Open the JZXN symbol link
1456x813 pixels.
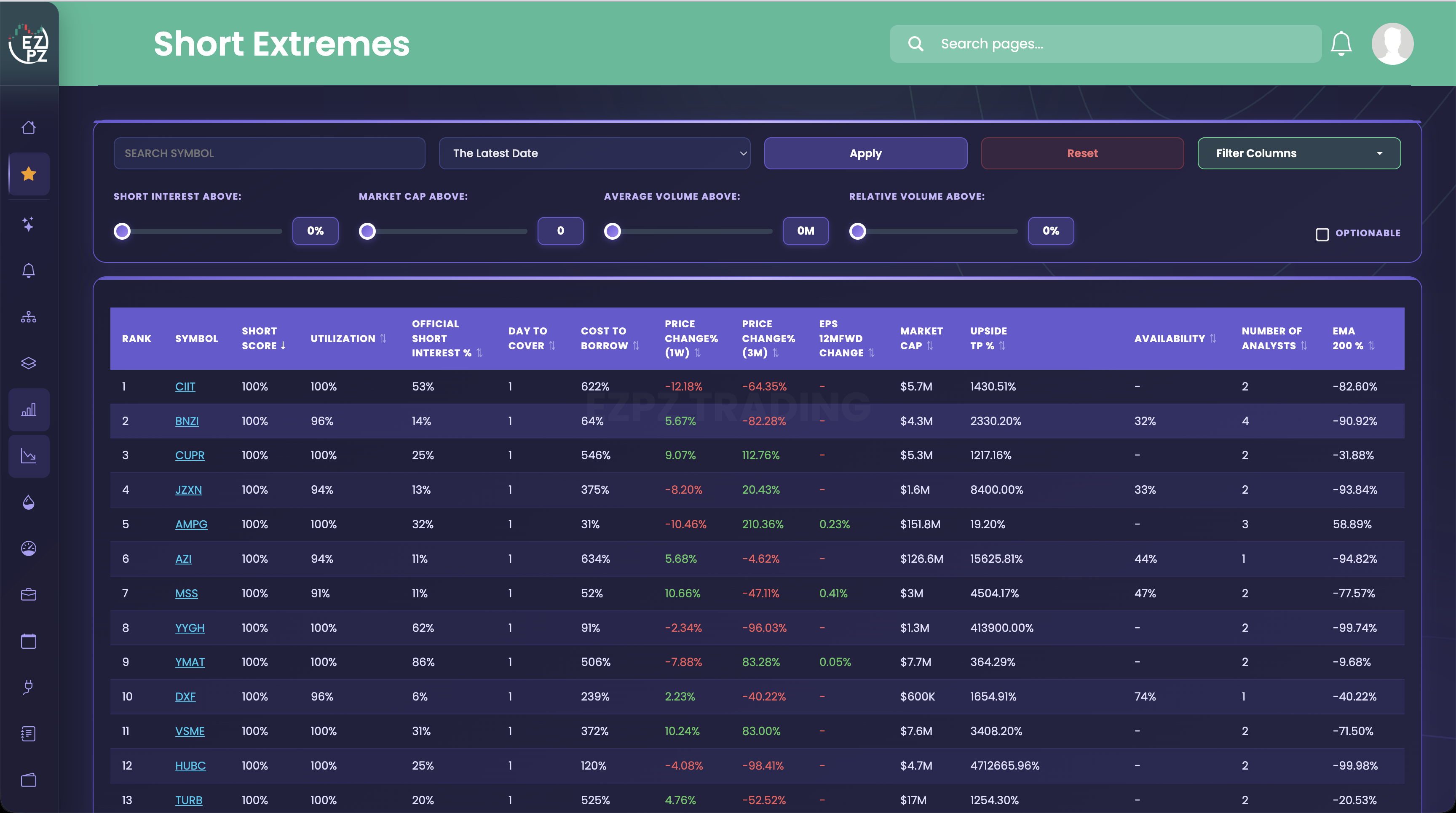188,490
